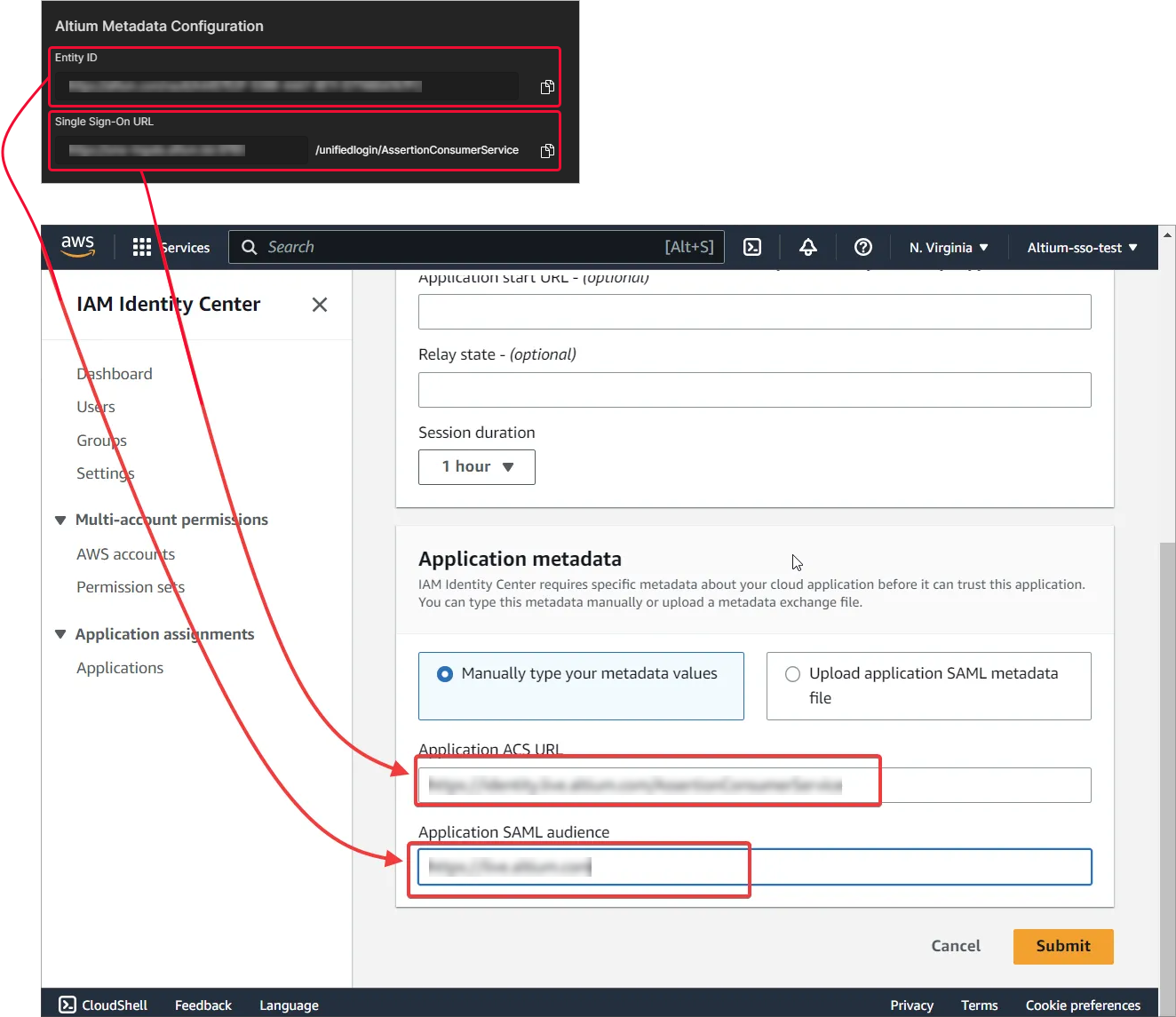The image size is (1176, 1017).
Task: Open Permission sets in the sidebar
Action: (x=131, y=587)
